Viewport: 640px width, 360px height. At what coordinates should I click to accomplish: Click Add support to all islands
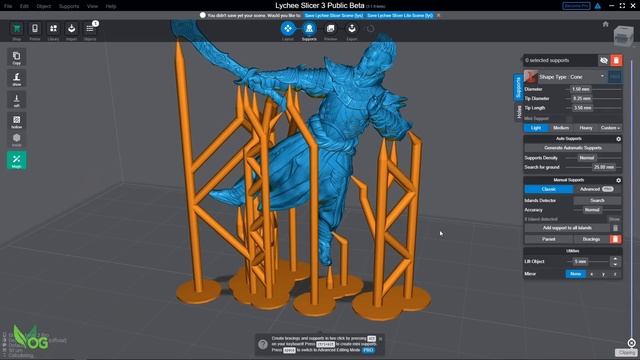(x=567, y=228)
